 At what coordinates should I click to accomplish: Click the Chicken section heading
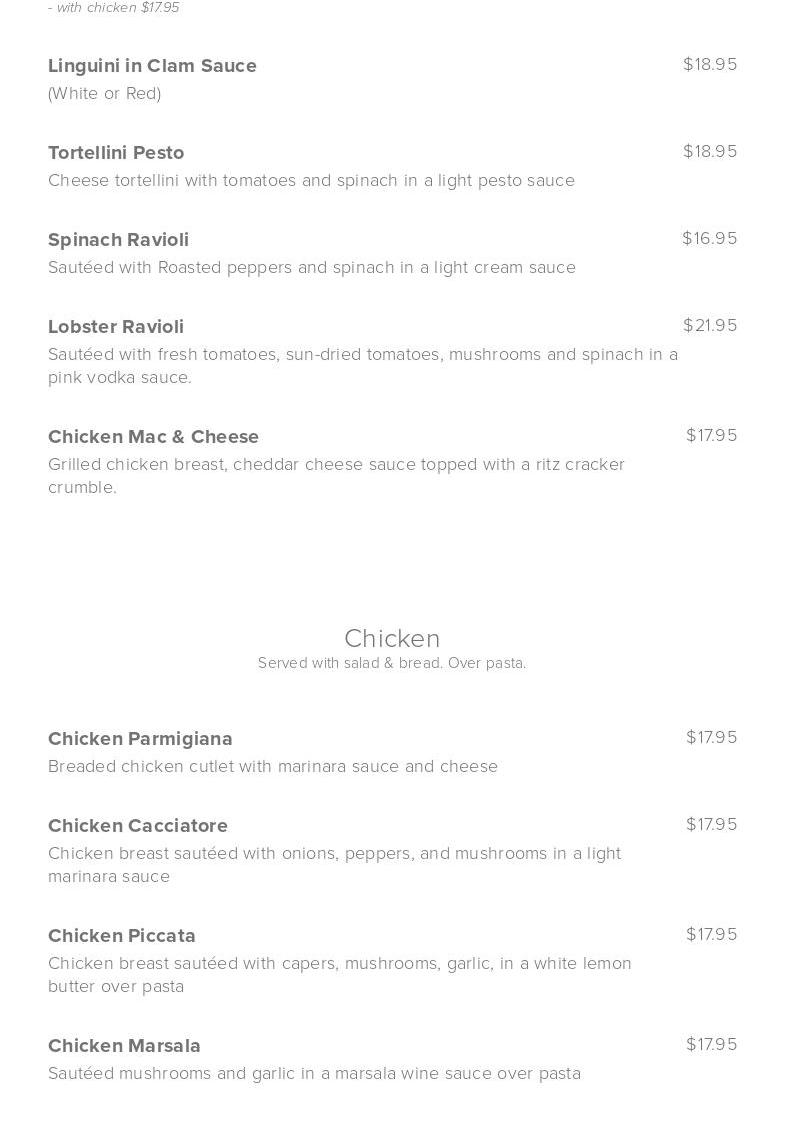(392, 638)
